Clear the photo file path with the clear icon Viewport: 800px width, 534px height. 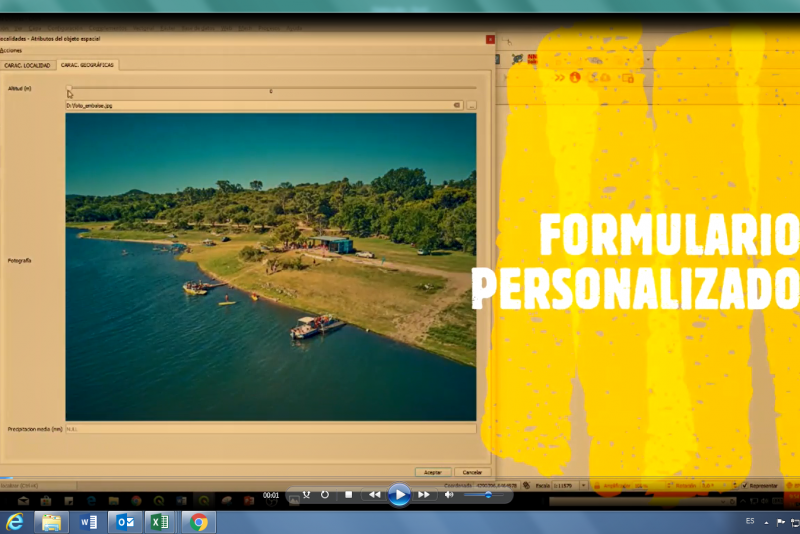click(457, 106)
